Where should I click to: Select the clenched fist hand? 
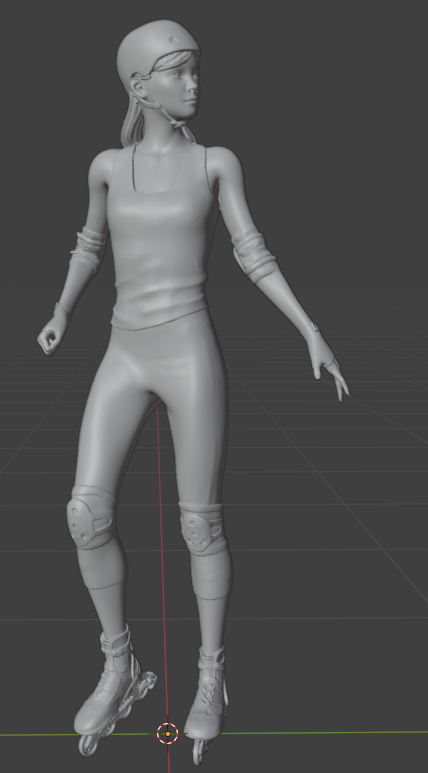pos(51,339)
